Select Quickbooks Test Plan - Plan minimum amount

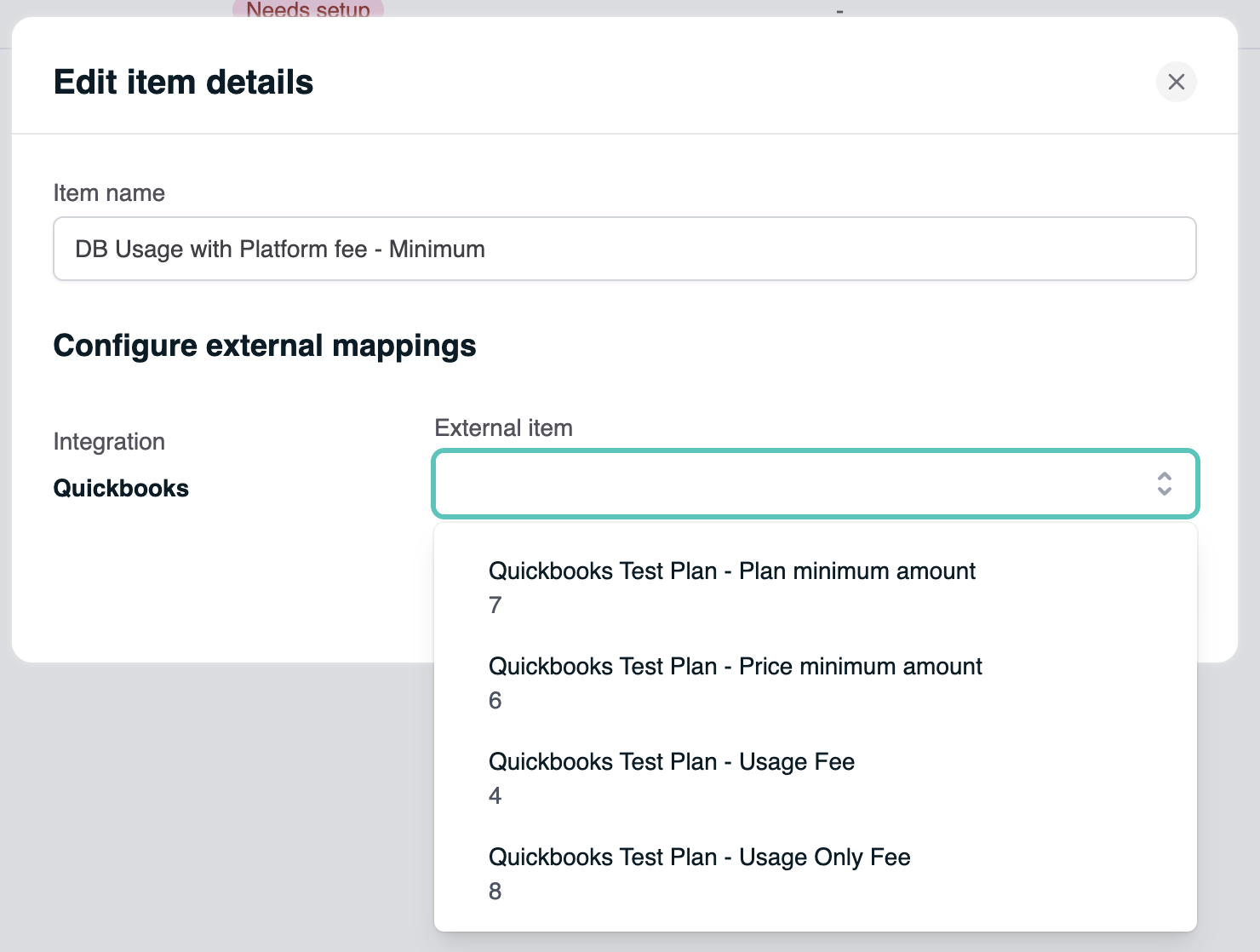(816, 588)
